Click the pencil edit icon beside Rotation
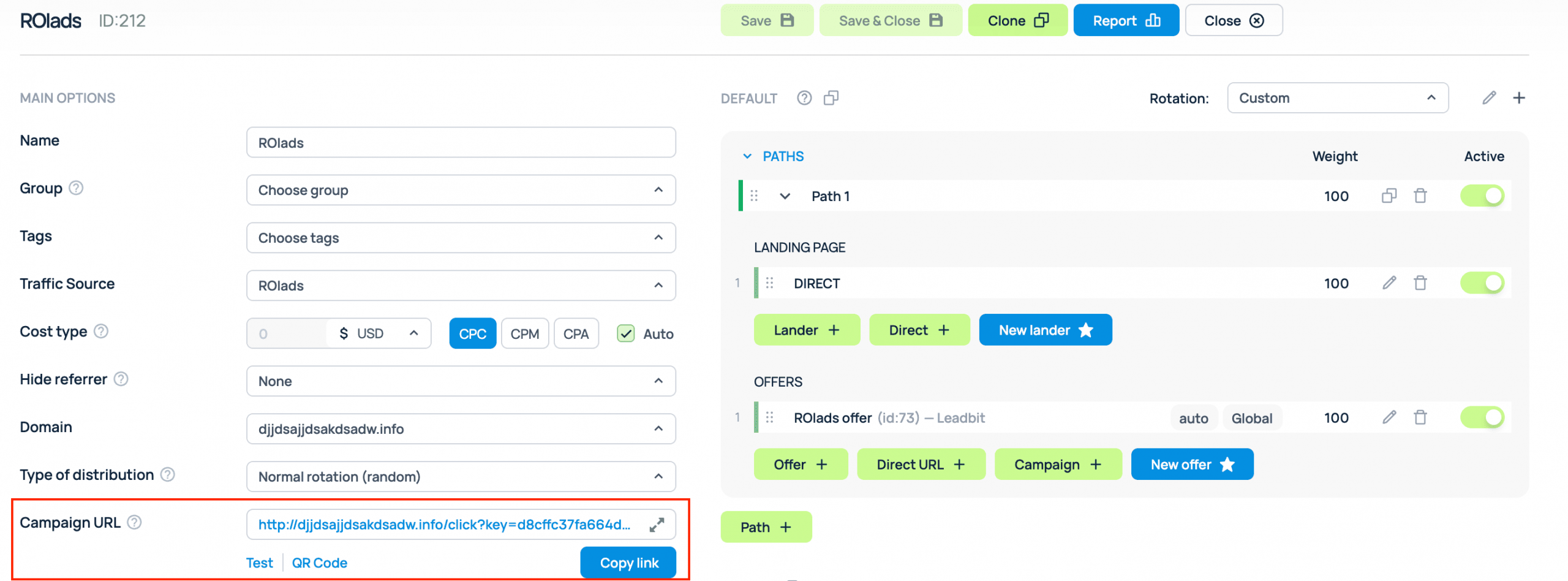 (x=1489, y=98)
